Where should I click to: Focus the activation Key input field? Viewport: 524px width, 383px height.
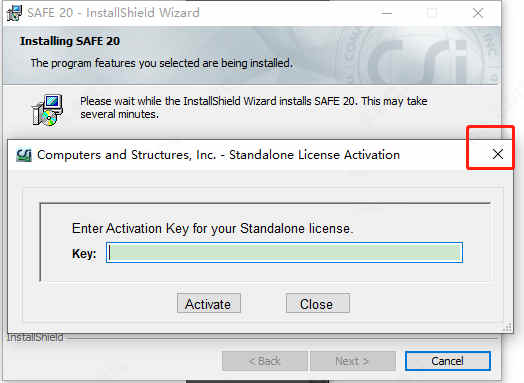click(x=284, y=253)
